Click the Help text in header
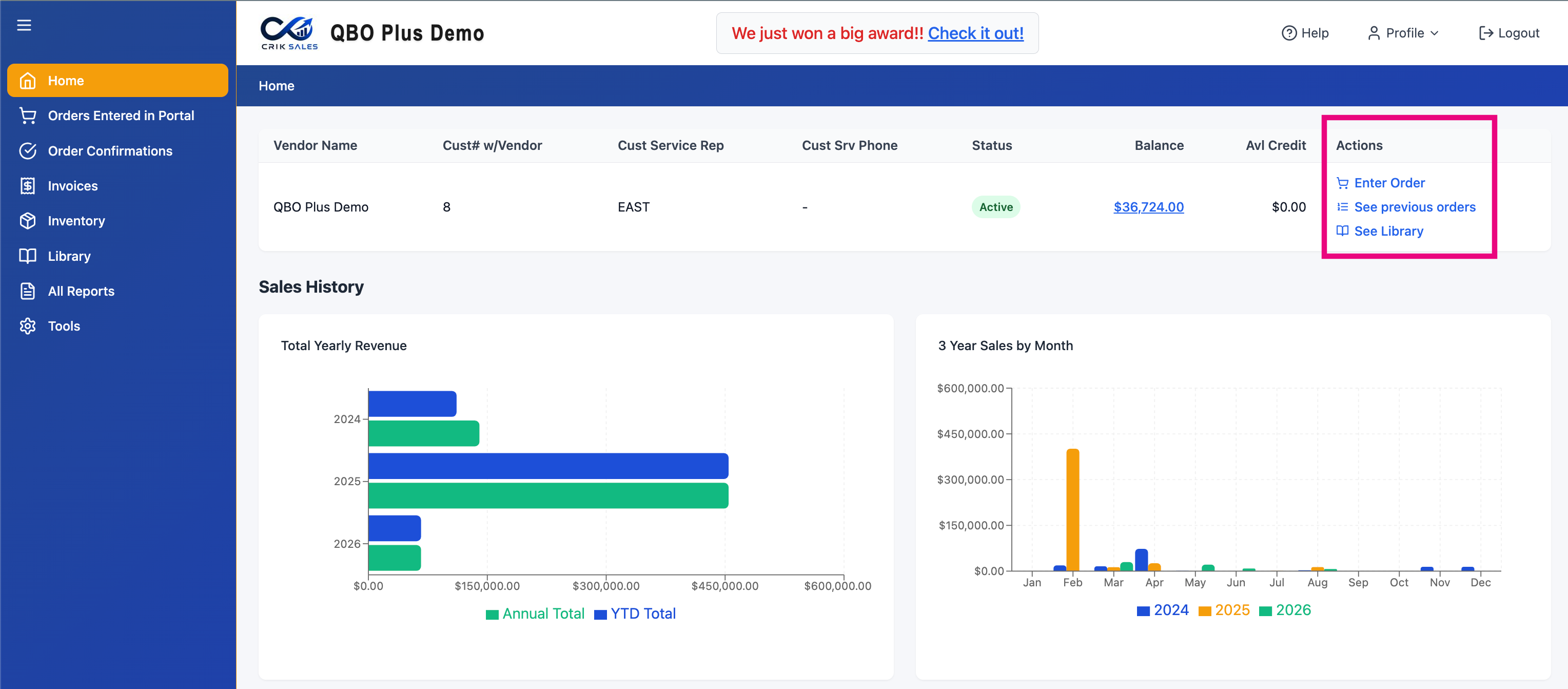This screenshot has width=1568, height=689. (1315, 33)
